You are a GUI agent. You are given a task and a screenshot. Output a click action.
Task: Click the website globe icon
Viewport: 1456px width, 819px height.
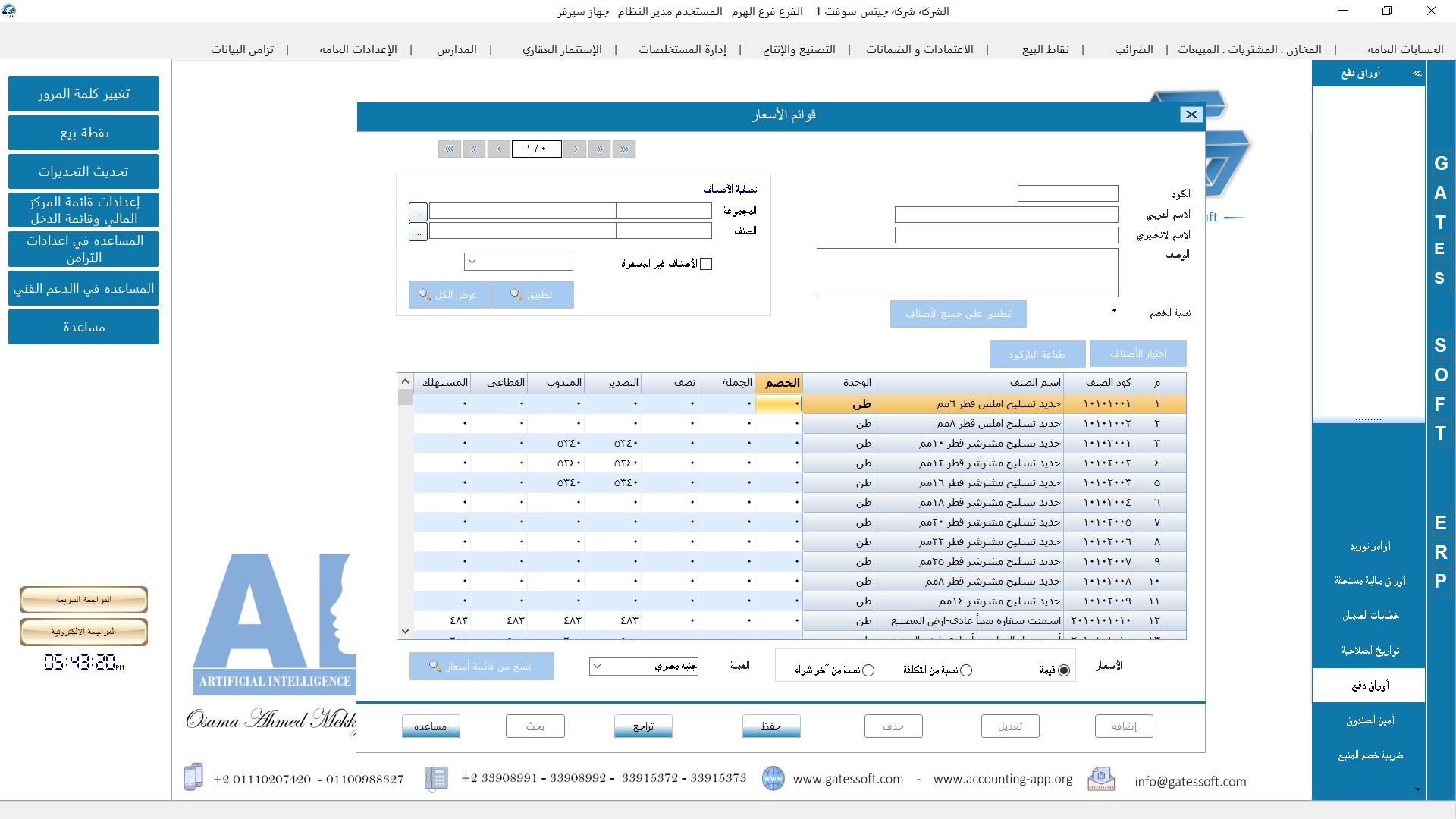point(773,778)
